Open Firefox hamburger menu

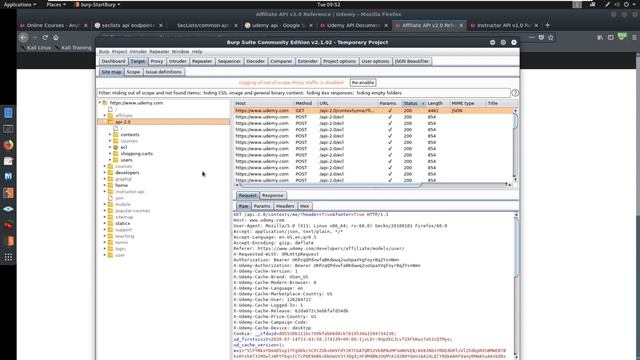(634, 37)
